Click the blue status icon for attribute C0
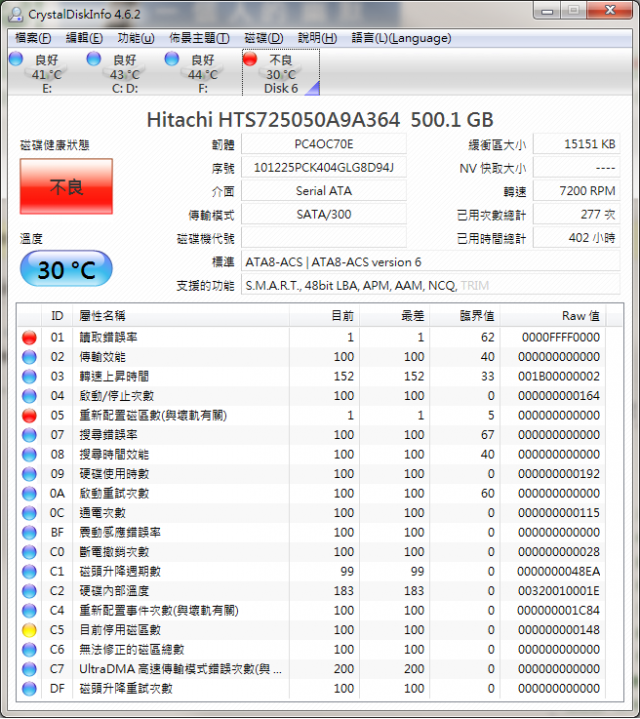This screenshot has width=640, height=719. [x=29, y=552]
